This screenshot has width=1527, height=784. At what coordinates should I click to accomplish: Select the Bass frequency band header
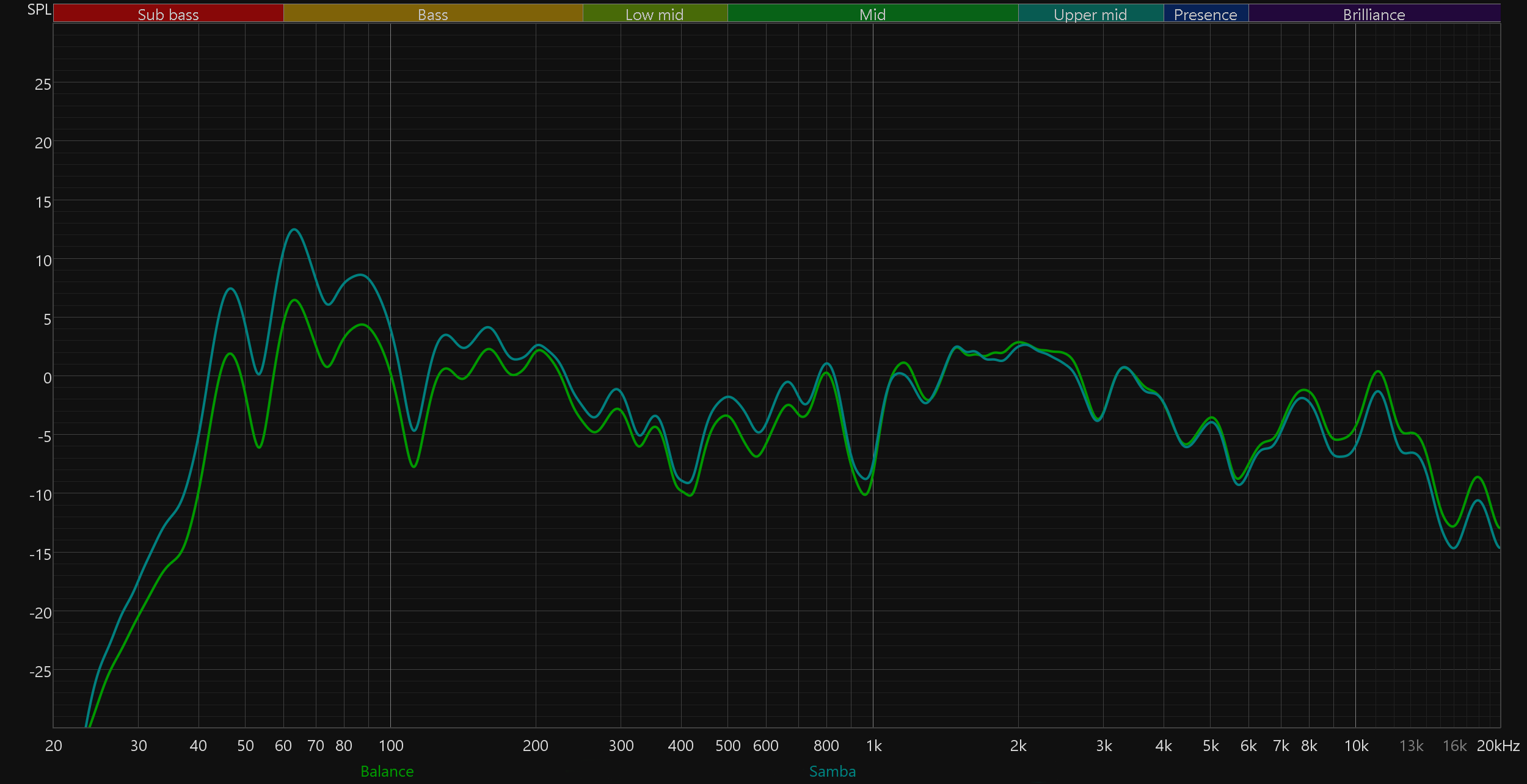(x=432, y=14)
